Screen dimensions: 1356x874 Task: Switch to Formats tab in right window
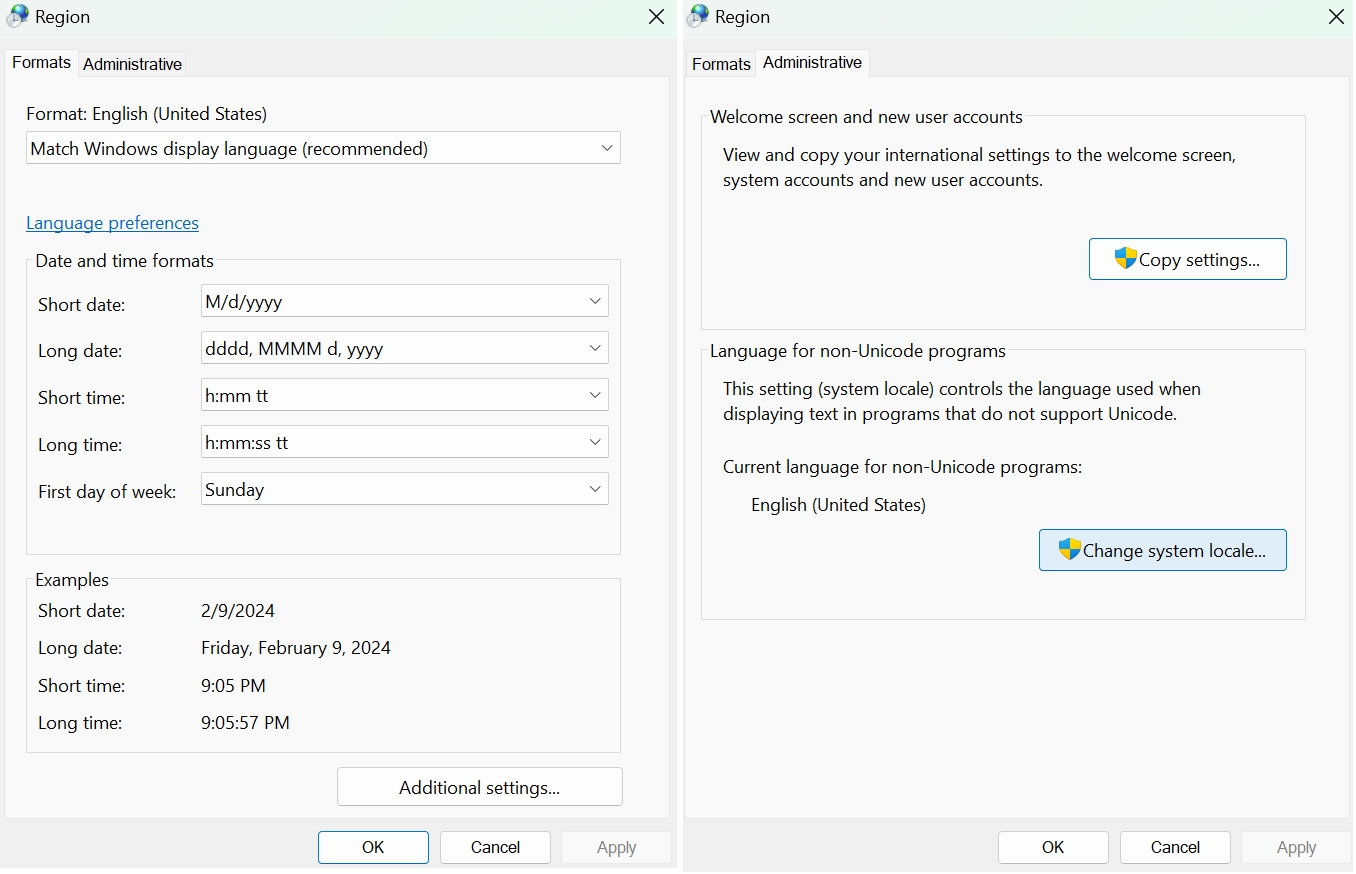pyautogui.click(x=721, y=64)
